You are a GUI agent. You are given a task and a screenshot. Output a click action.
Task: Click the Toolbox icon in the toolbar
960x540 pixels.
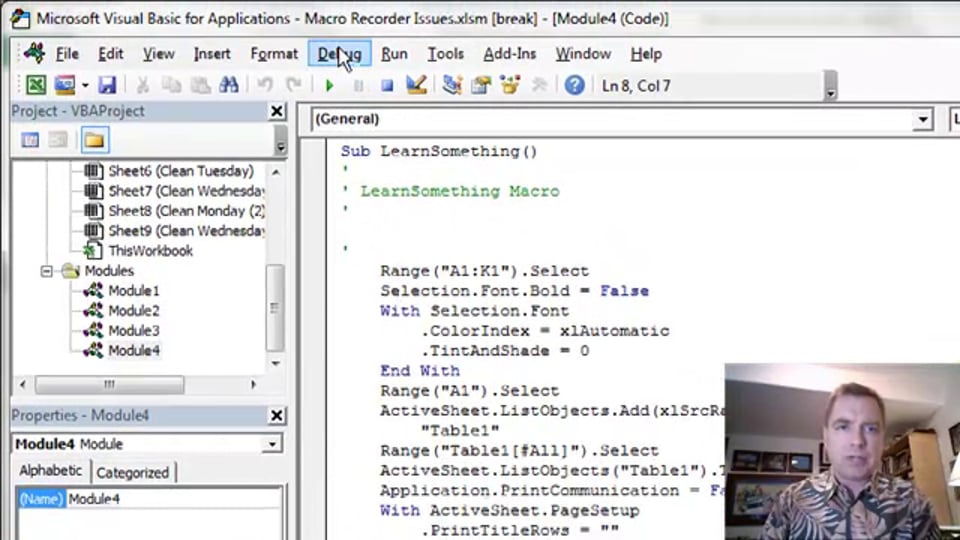pyautogui.click(x=539, y=85)
